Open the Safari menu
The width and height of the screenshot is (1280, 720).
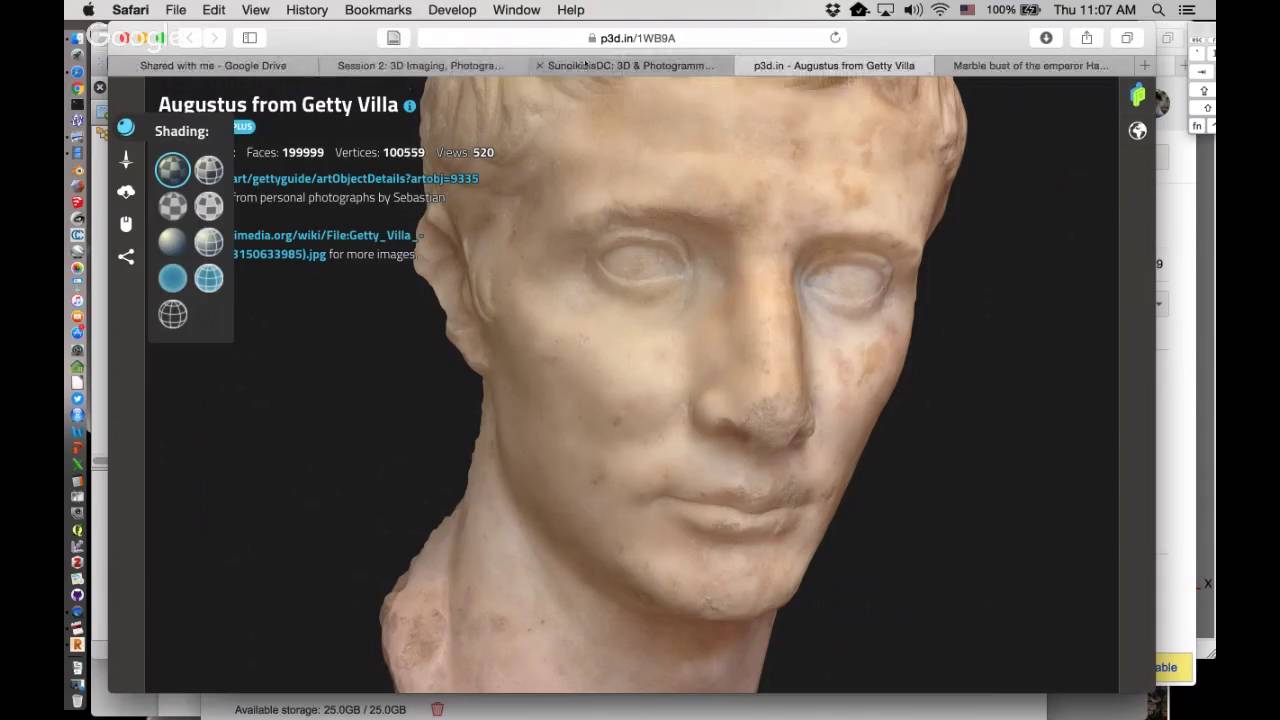[x=131, y=10]
